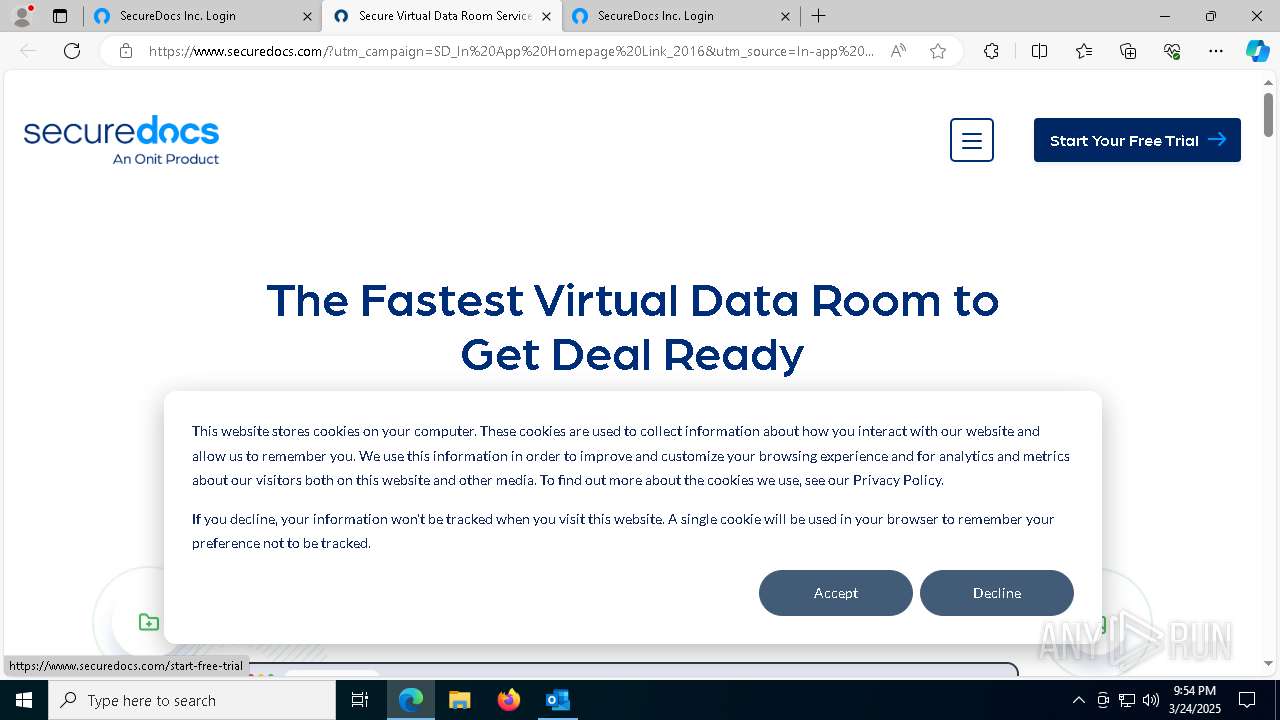Click the SecureDocs logo
This screenshot has width=1280, height=720.
(x=121, y=140)
